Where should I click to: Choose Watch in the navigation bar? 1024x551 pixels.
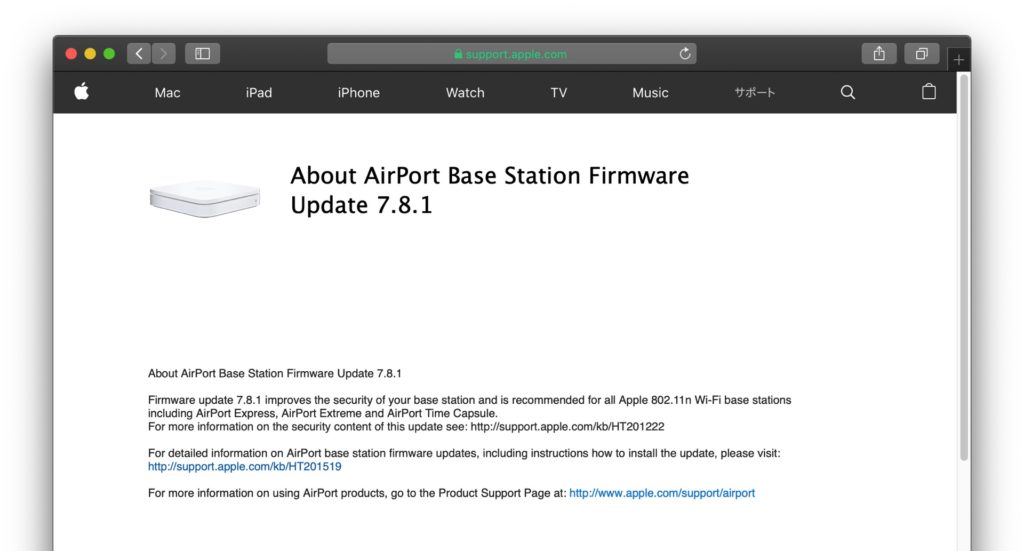click(465, 93)
